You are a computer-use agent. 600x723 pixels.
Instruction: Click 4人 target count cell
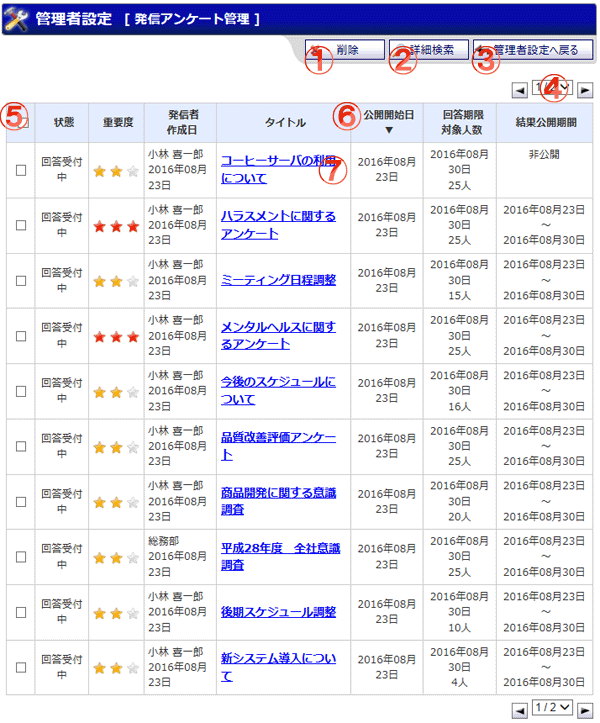[x=459, y=682]
